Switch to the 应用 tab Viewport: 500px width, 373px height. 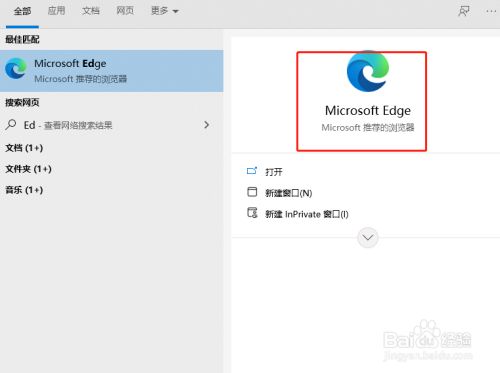56,11
